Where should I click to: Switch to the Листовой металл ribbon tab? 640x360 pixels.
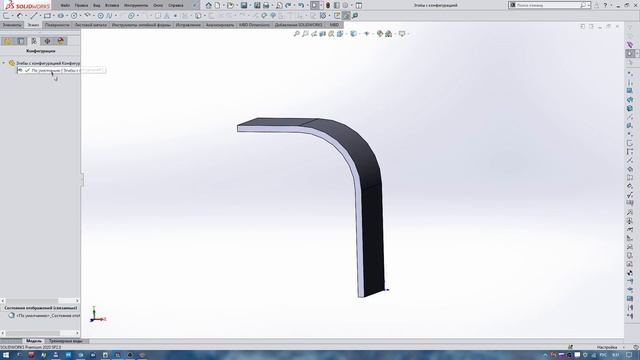(x=91, y=25)
